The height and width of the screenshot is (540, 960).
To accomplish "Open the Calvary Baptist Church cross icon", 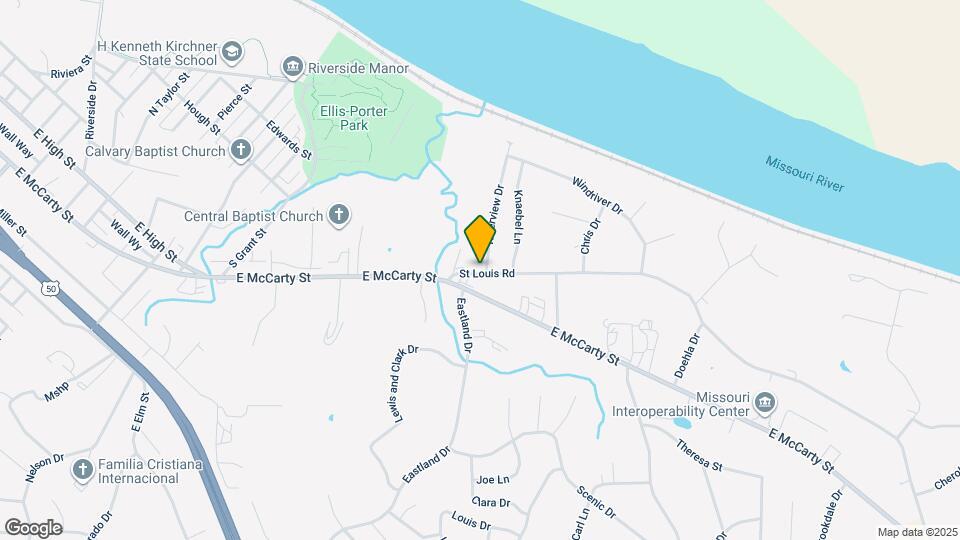I will [x=241, y=150].
